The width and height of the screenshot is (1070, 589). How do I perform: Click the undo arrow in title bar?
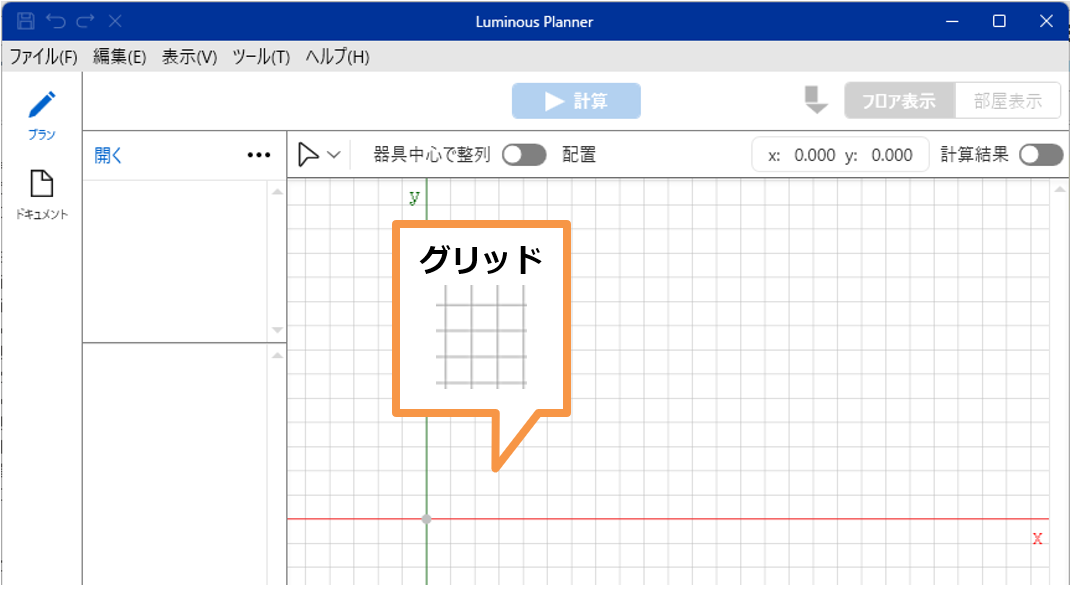pyautogui.click(x=55, y=21)
